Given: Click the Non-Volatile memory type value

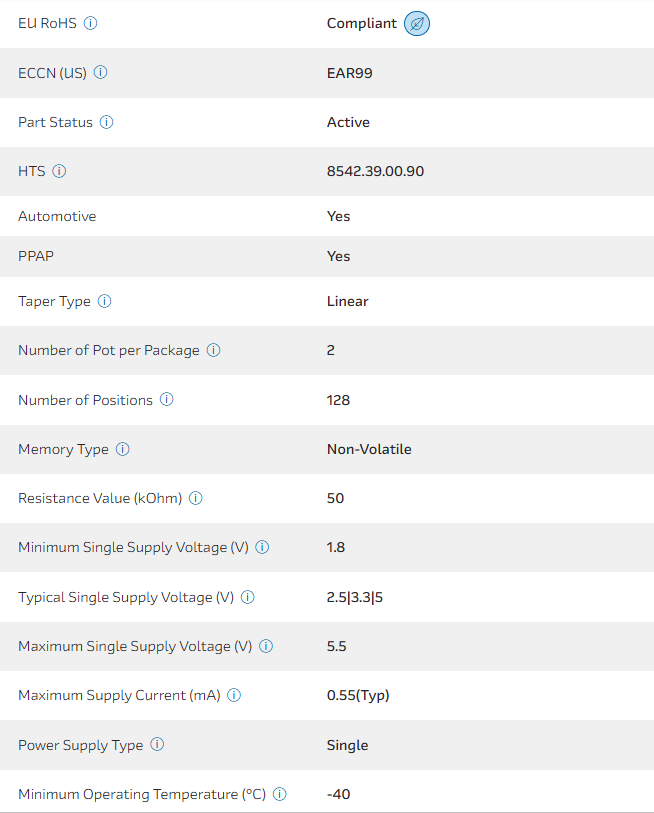Looking at the screenshot, I should [369, 449].
